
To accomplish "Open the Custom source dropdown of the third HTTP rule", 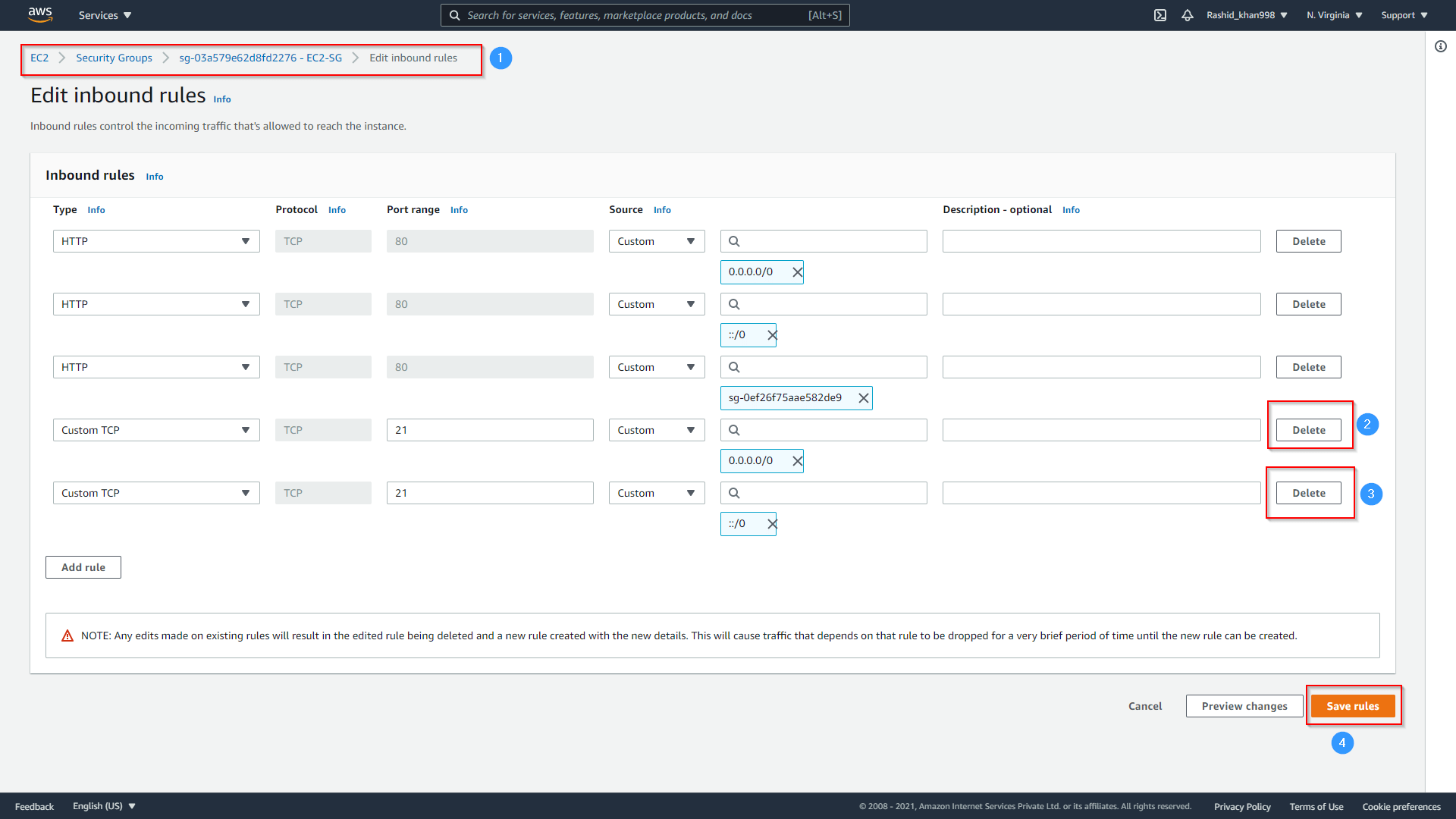I will (656, 367).
